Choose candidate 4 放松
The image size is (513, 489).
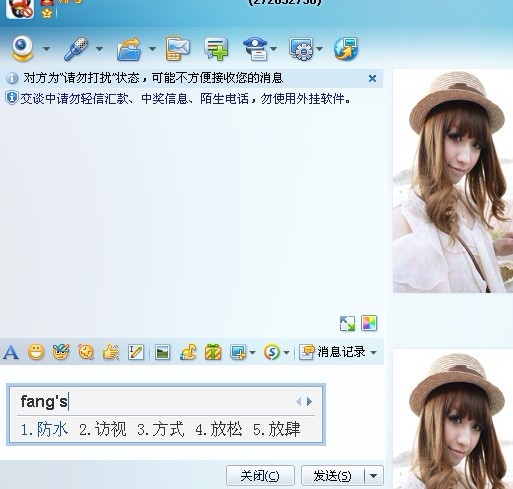coord(219,429)
